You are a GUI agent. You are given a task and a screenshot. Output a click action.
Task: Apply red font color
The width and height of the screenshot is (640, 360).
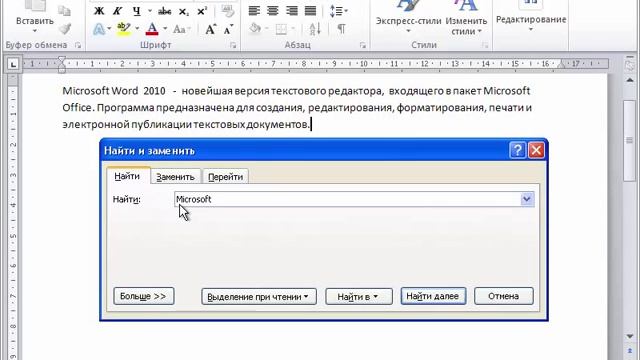point(152,29)
